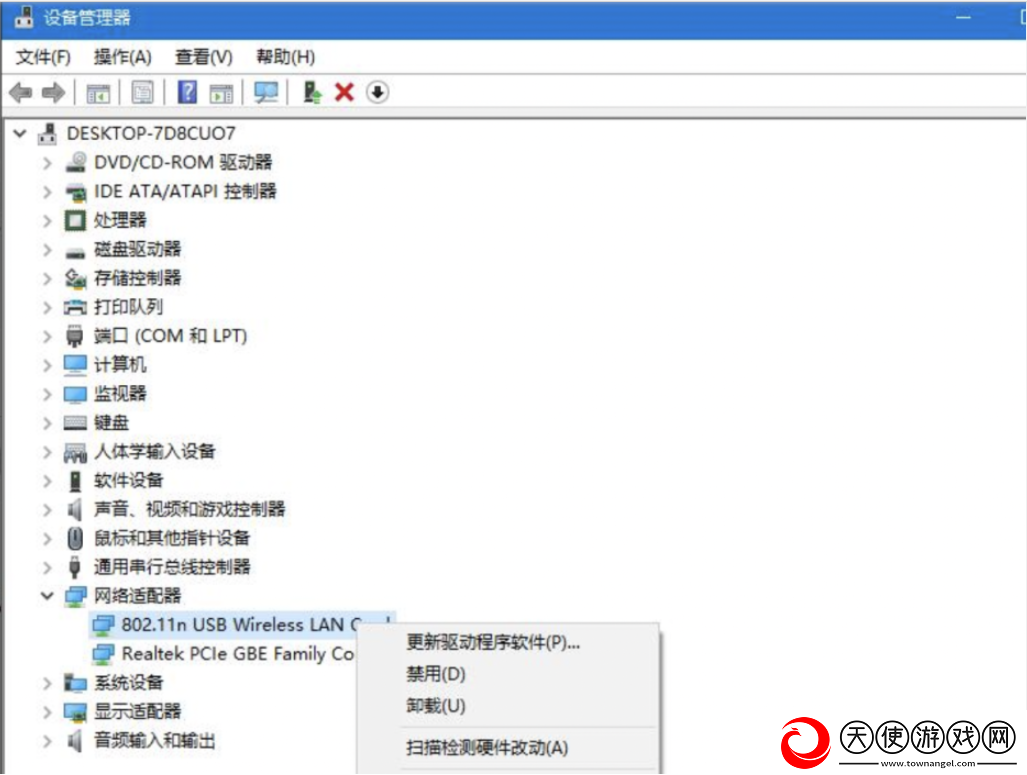Select the 通用串行总线控制器 label

tap(172, 567)
